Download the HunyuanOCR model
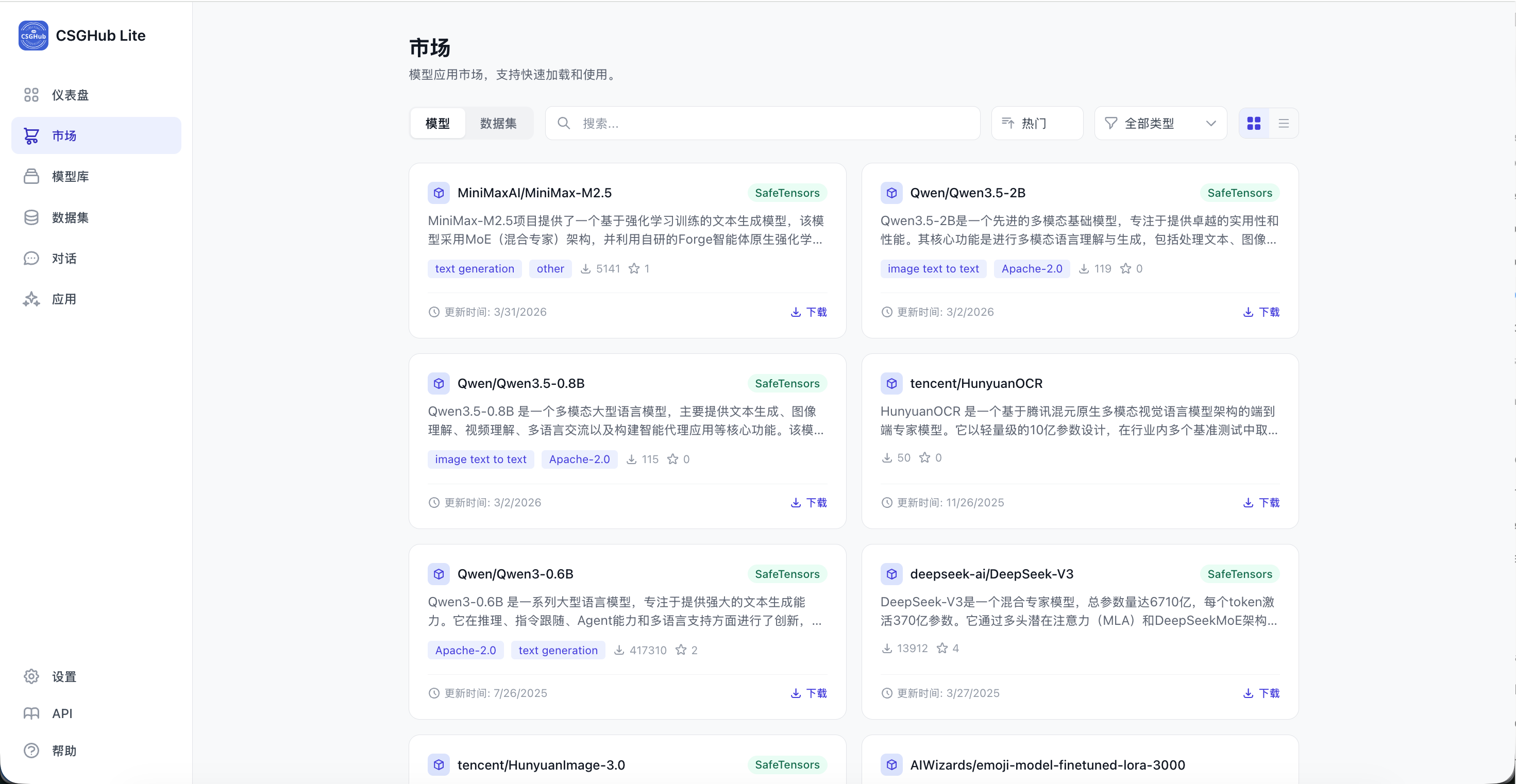 coord(1262,503)
